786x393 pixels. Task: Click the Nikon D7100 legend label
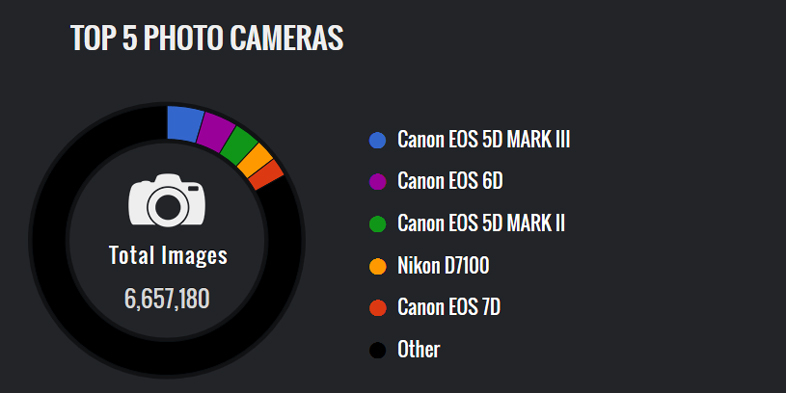[443, 266]
